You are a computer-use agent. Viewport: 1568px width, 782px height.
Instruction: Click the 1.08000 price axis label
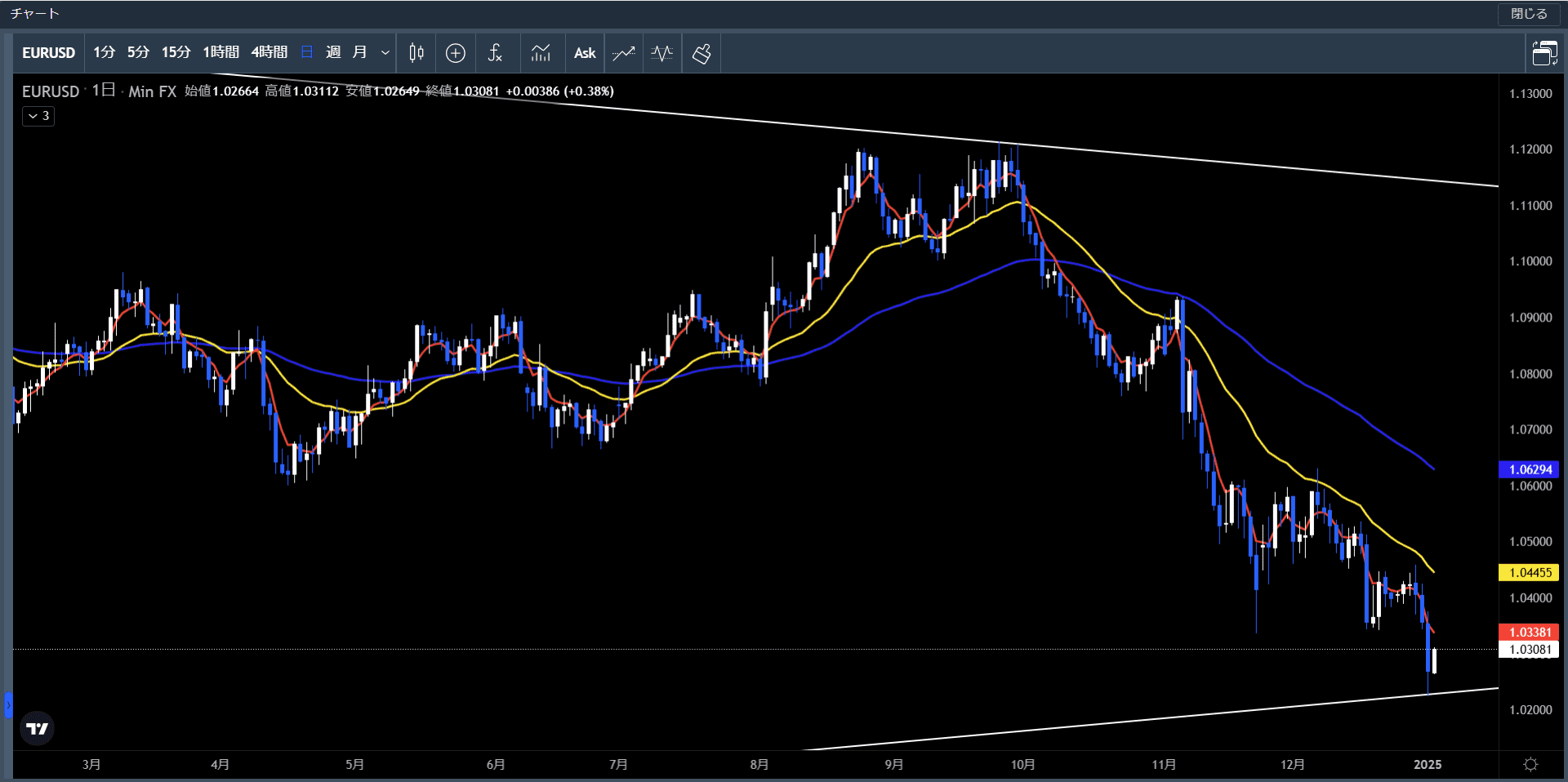[1530, 374]
